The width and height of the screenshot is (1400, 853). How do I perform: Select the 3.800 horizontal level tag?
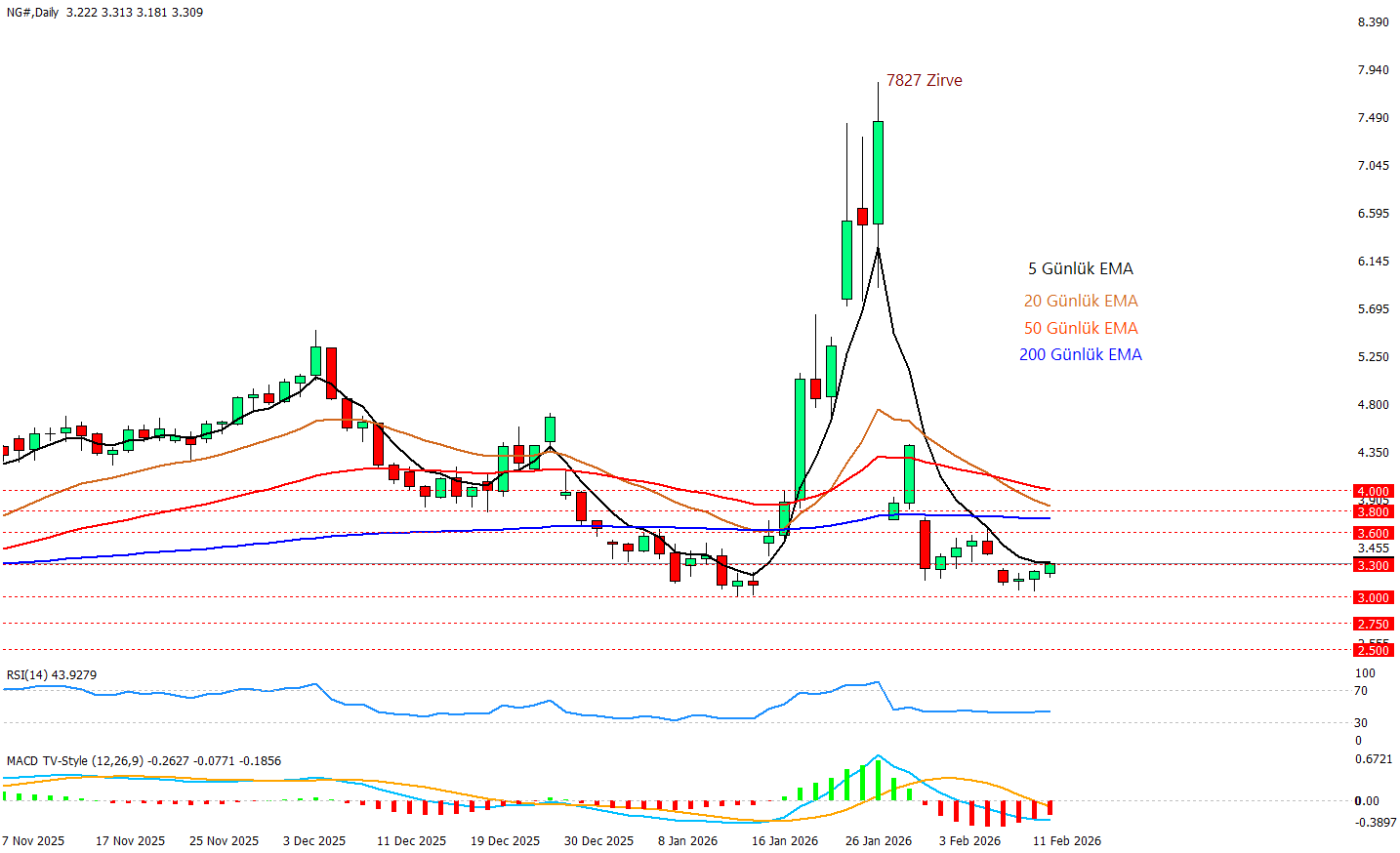coord(1372,511)
